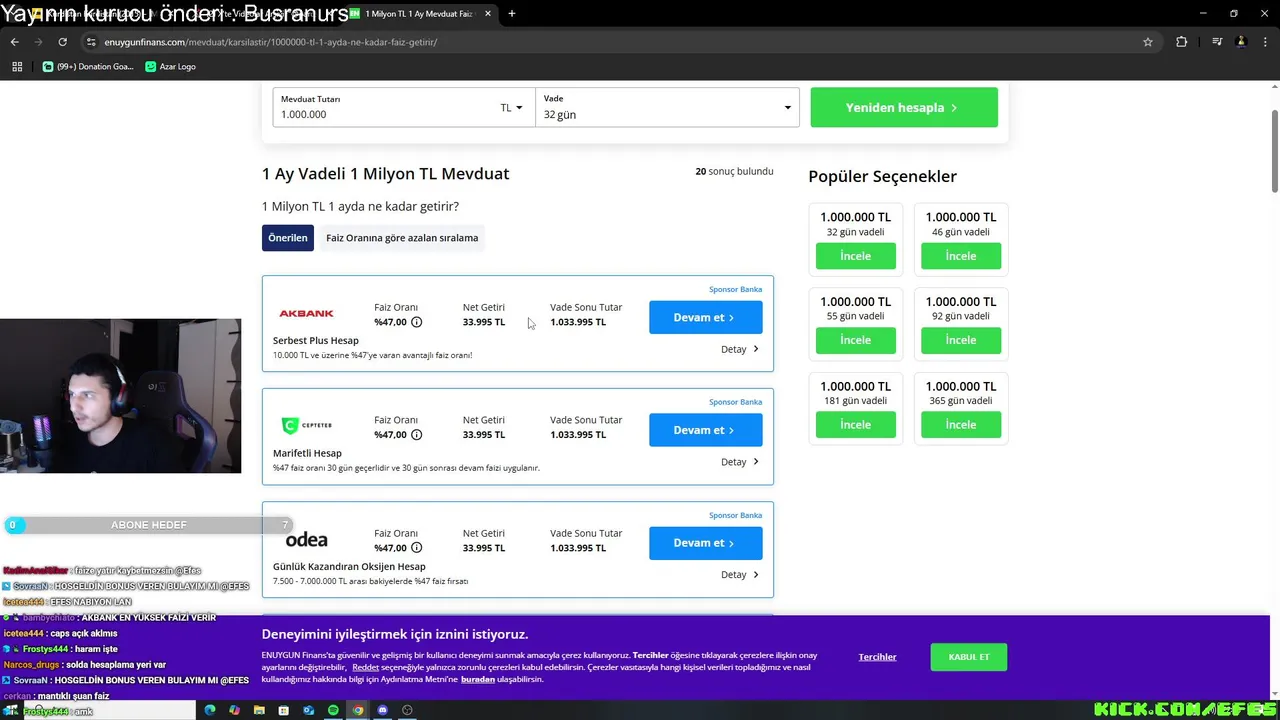This screenshot has width=1280, height=720.
Task: Open Microsoft Edge from the taskbar
Action: [x=210, y=710]
